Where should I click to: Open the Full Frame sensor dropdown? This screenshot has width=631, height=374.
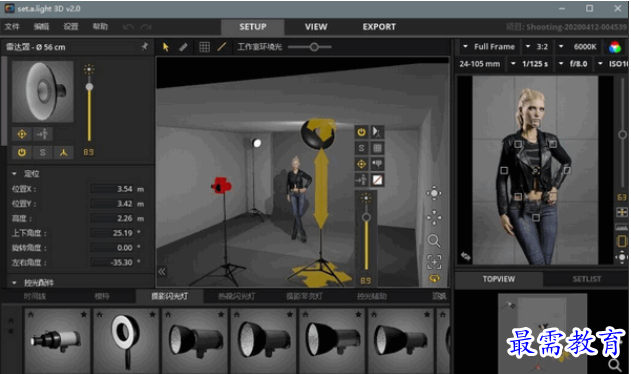[489, 47]
